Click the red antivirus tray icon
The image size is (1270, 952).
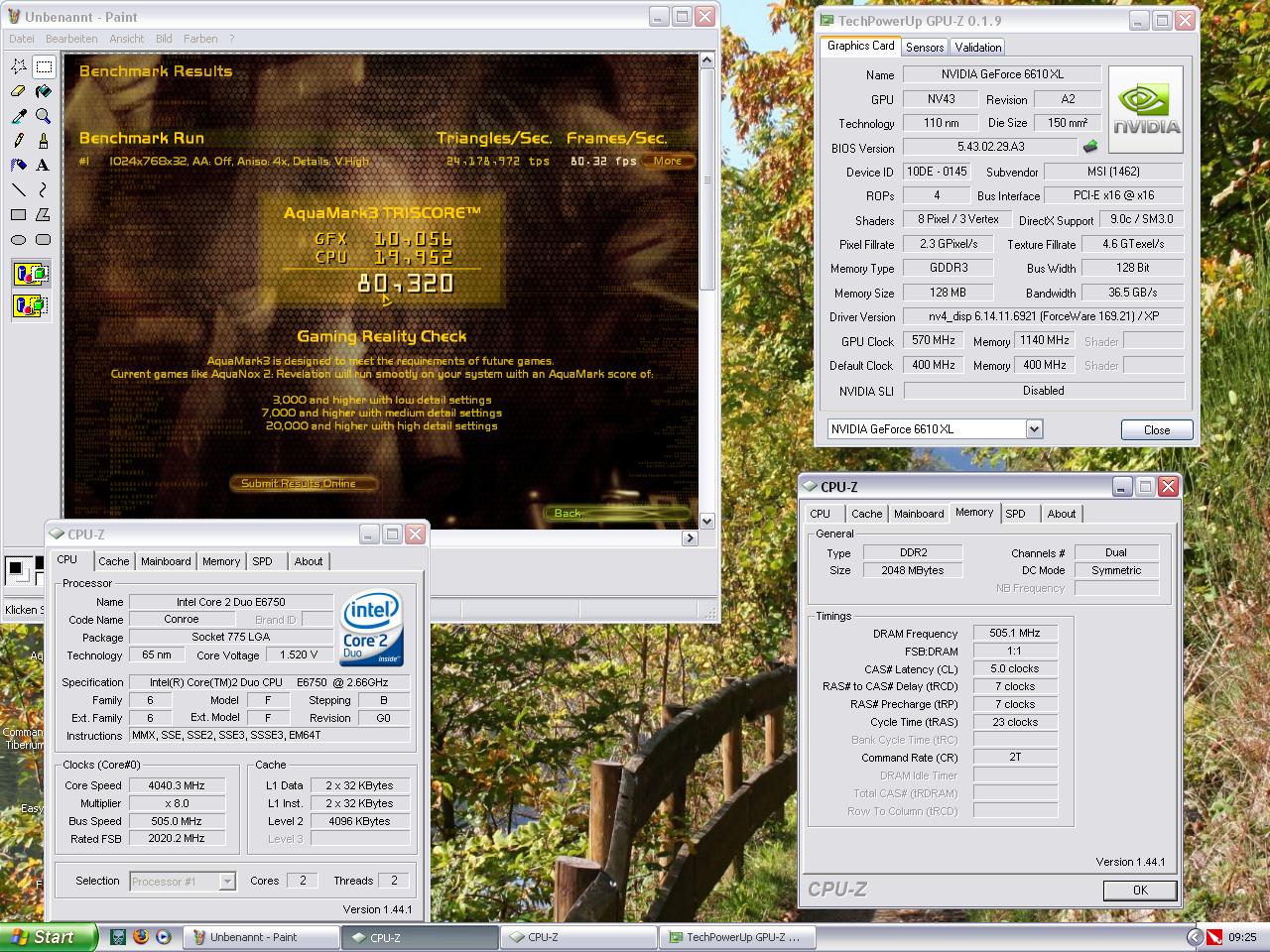(x=1214, y=937)
